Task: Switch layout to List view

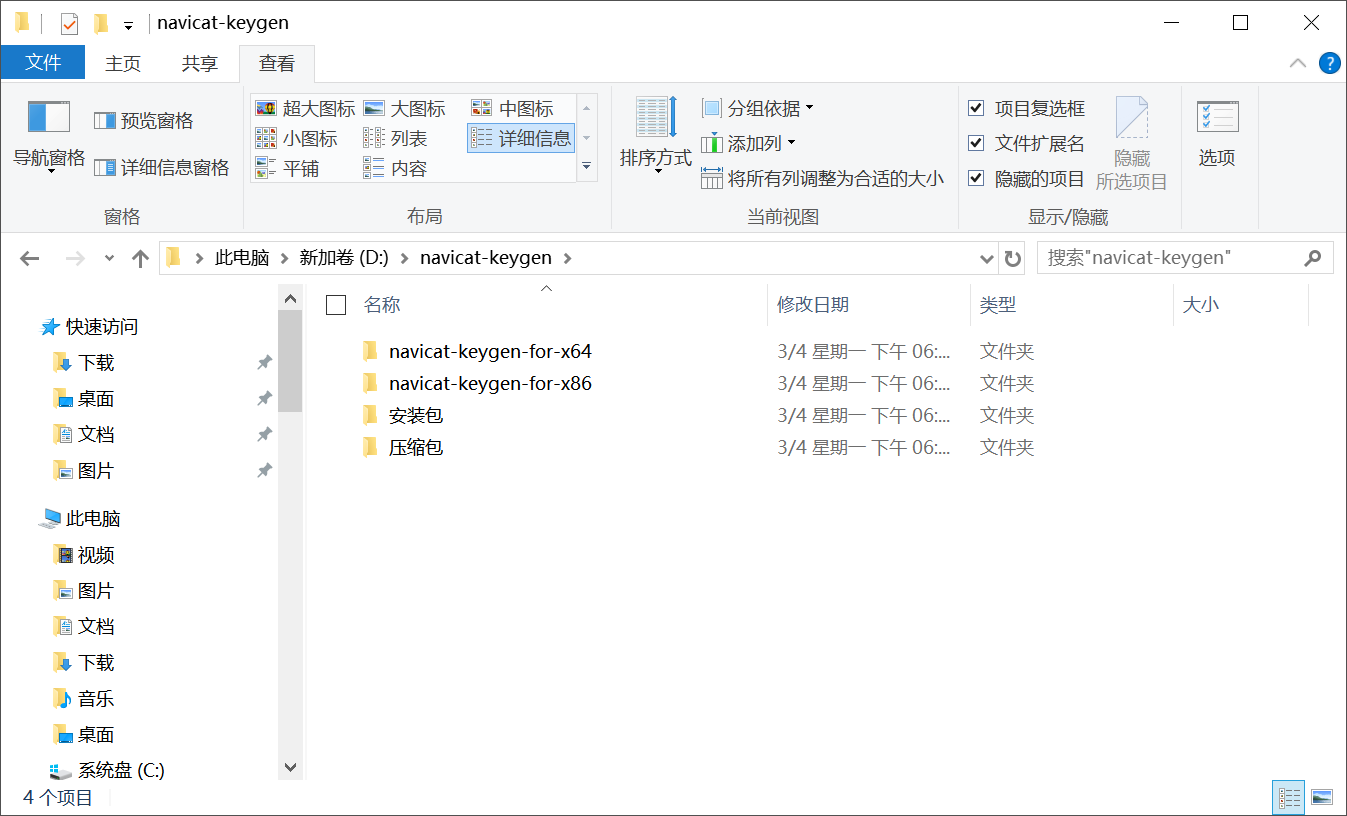Action: pyautogui.click(x=395, y=138)
